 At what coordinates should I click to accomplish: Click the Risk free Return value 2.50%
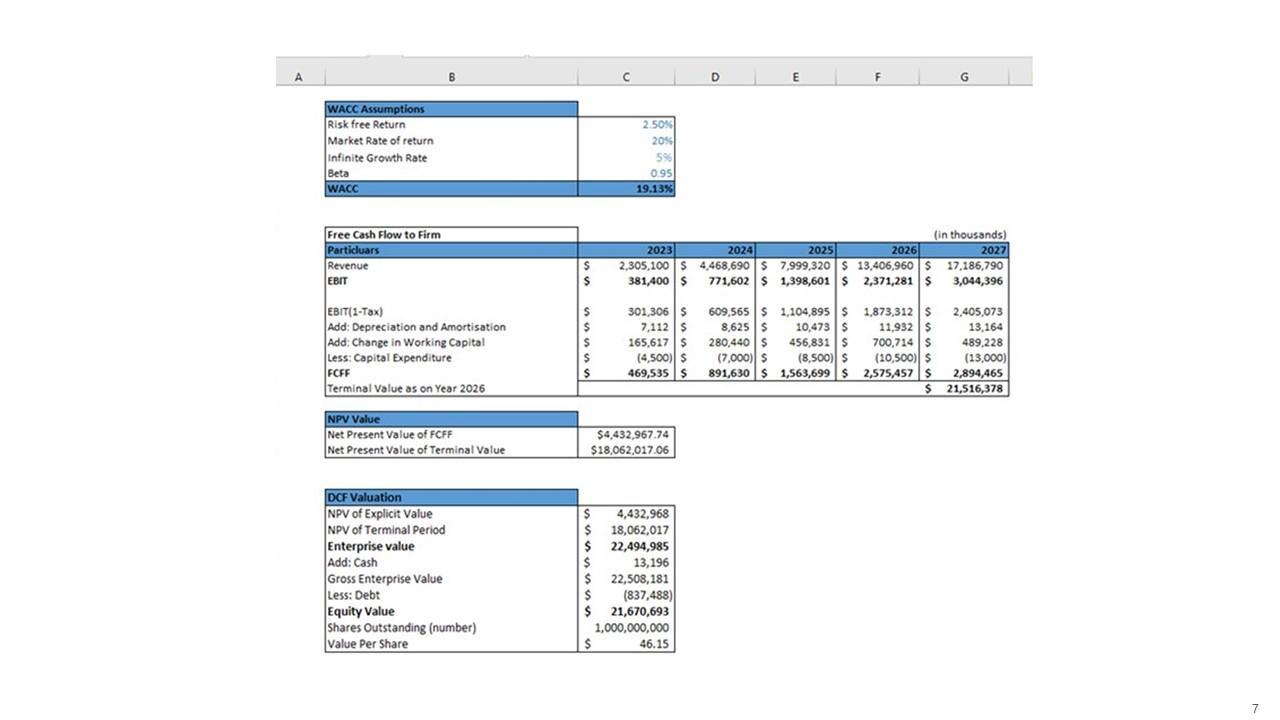[x=627, y=125]
